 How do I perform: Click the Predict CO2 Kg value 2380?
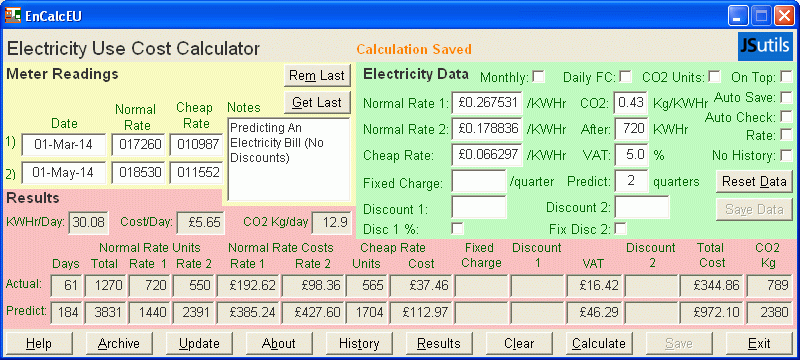point(769,312)
